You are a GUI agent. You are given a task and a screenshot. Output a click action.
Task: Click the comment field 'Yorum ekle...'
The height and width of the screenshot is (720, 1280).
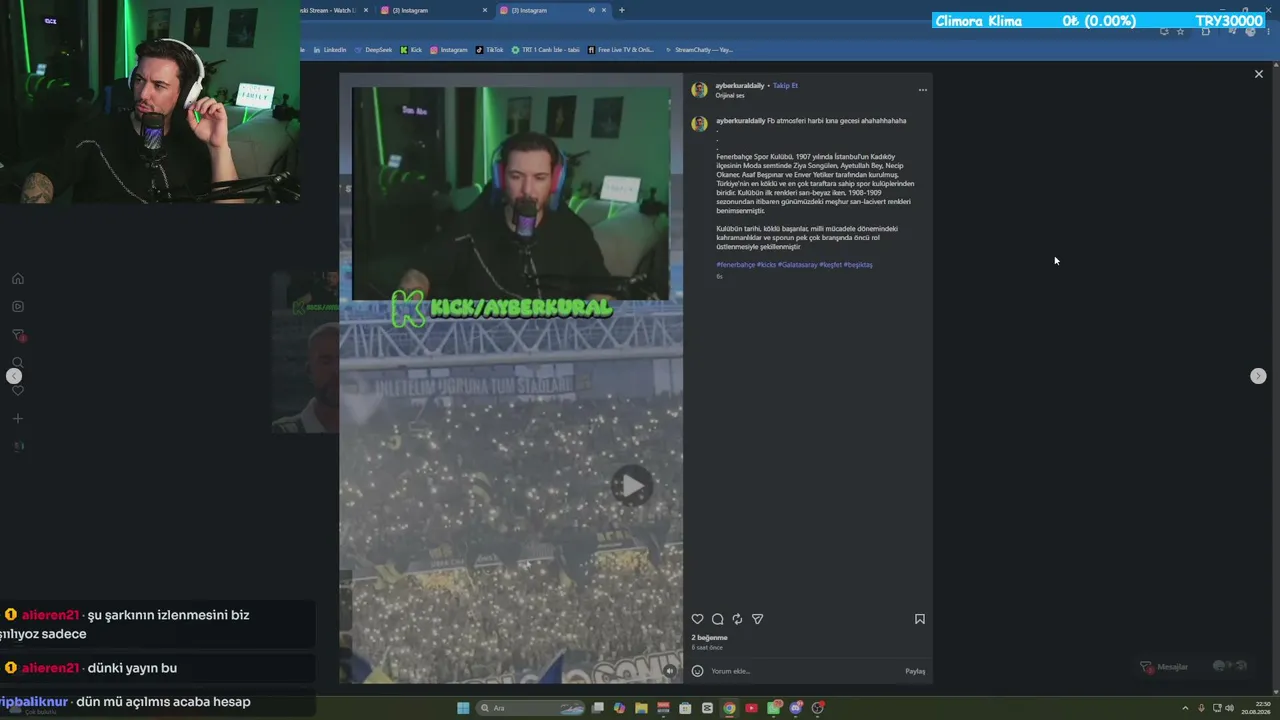(805, 671)
